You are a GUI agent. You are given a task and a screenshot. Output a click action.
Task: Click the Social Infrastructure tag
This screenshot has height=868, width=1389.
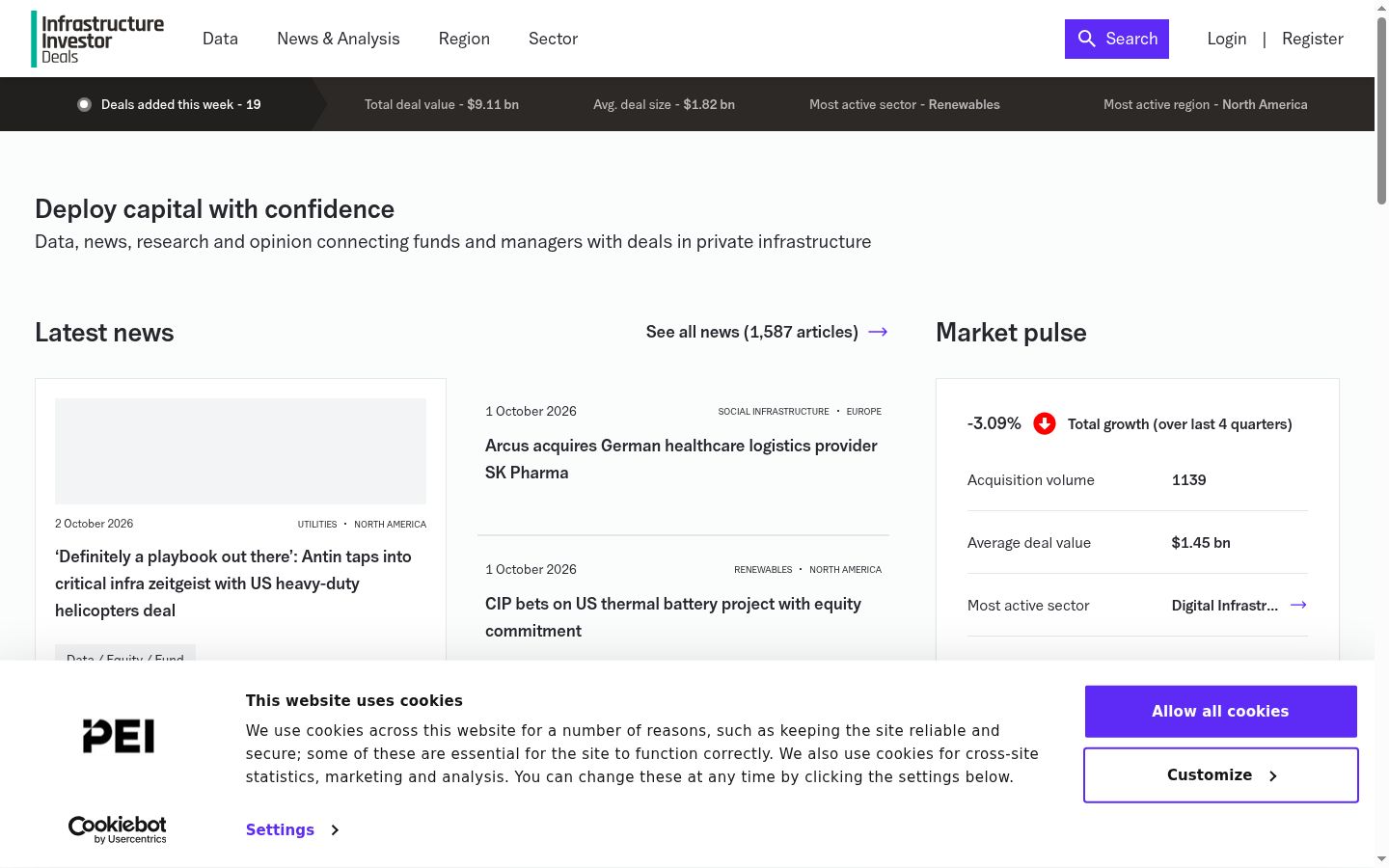click(774, 412)
